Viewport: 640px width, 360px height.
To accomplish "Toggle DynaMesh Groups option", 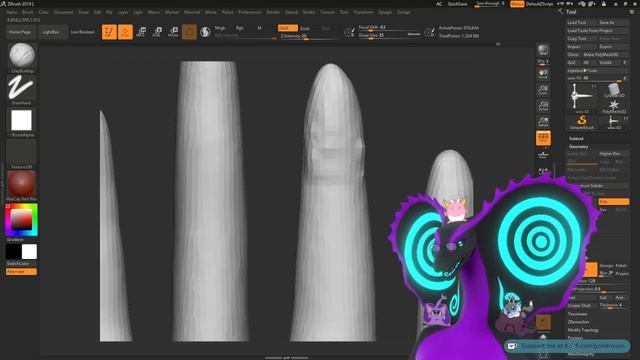I will pyautogui.click(x=606, y=266).
